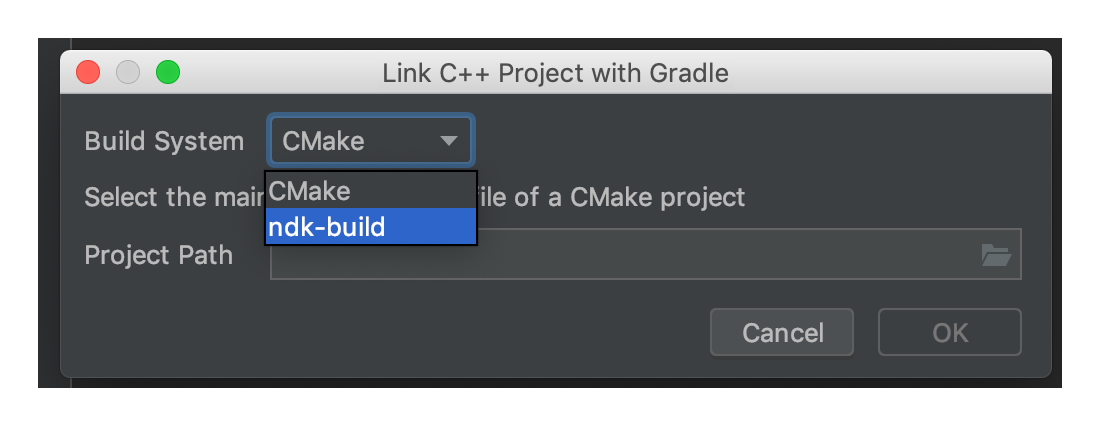This screenshot has height=426, width=1100.
Task: Click the green zoom window button
Action: pos(168,72)
